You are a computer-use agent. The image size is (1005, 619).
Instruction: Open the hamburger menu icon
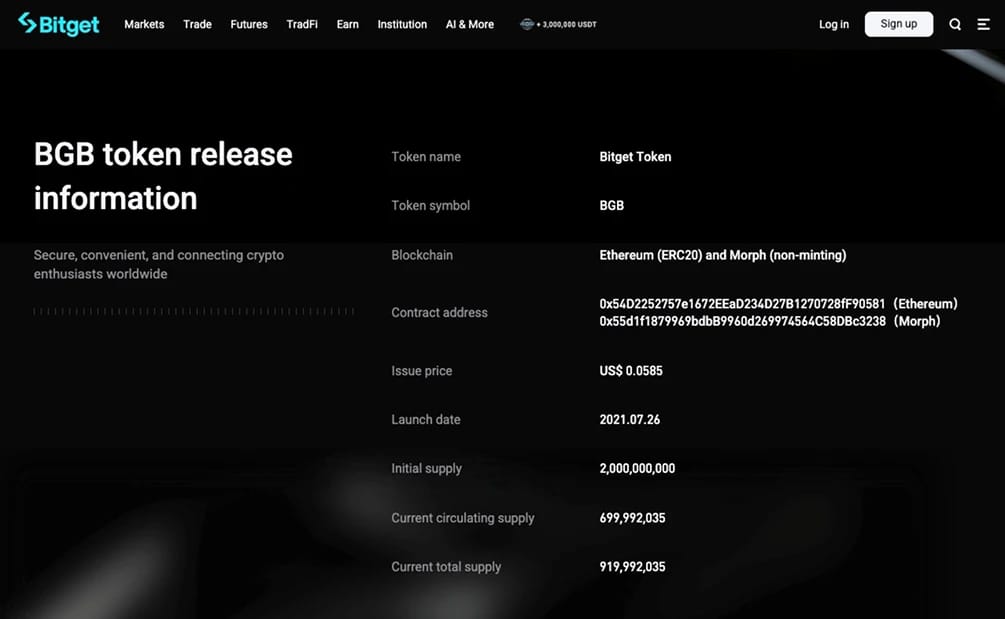983,24
